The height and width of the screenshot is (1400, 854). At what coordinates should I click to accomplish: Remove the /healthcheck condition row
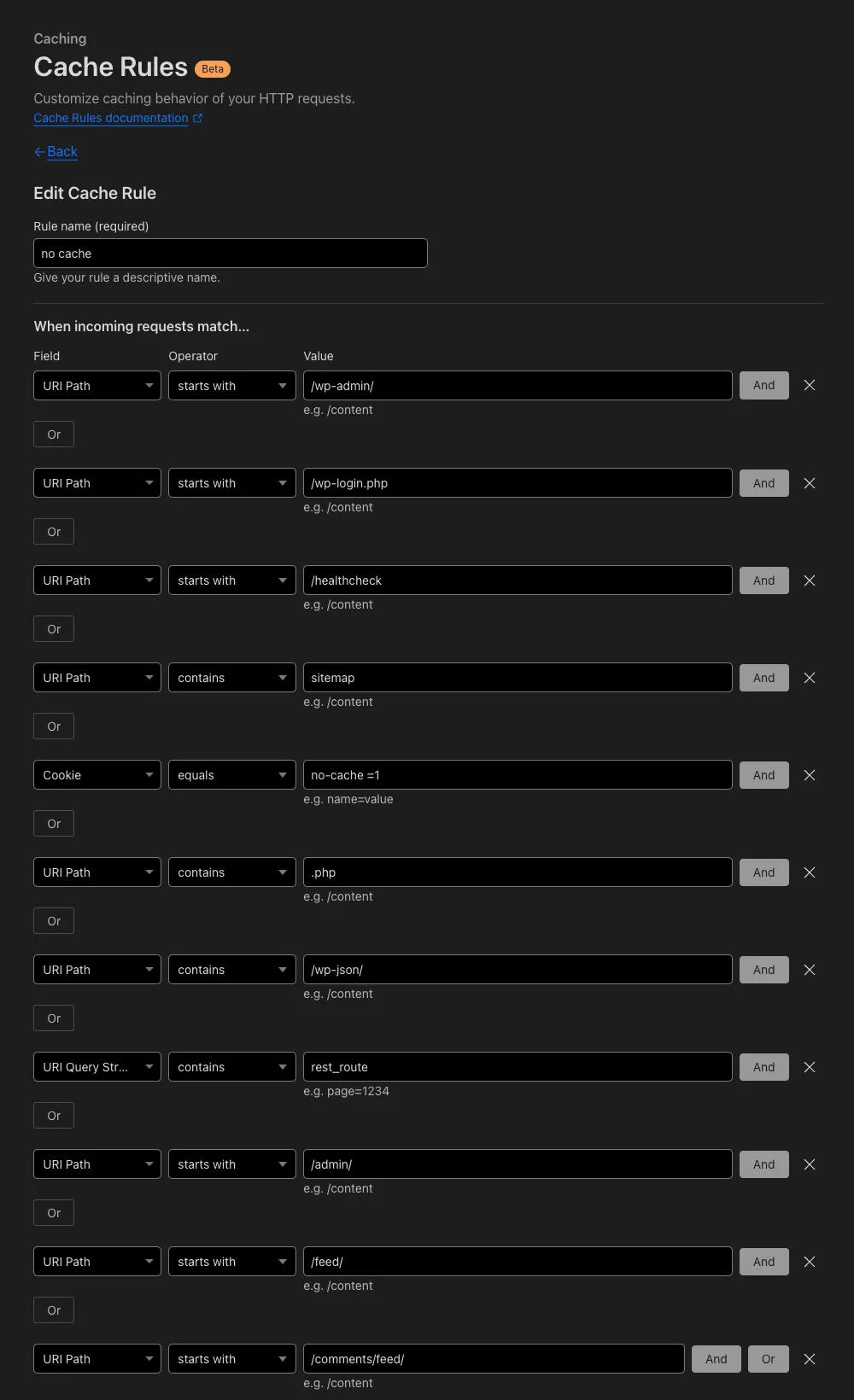coord(810,580)
